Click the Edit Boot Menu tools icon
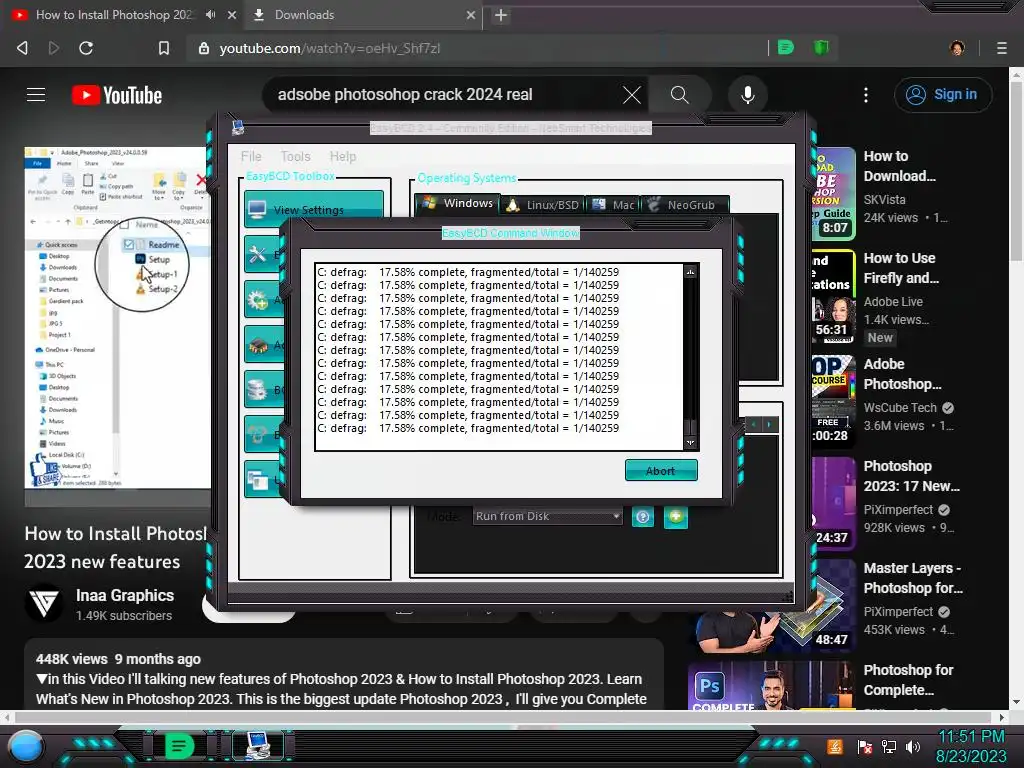The image size is (1024, 768). pos(257,254)
